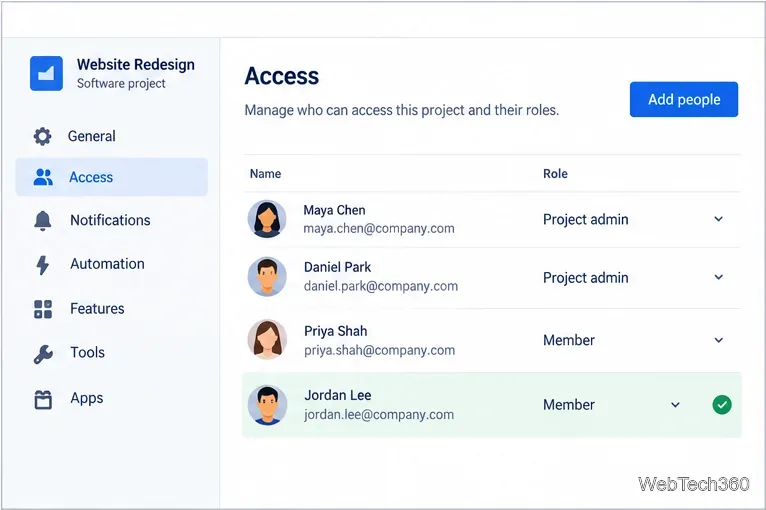This screenshot has height=510, width=766.
Task: Click the email jordan.lee@company.com
Action: [x=379, y=415]
